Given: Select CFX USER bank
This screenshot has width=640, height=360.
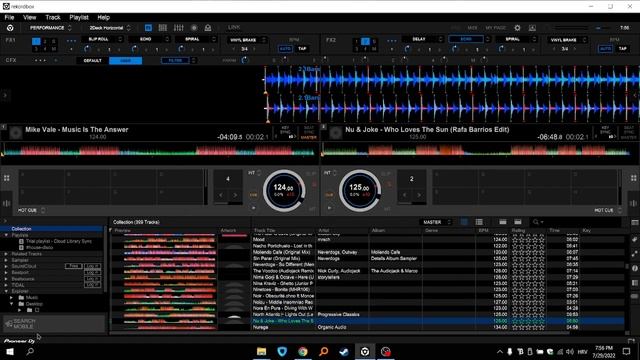Looking at the screenshot, I should [126, 60].
